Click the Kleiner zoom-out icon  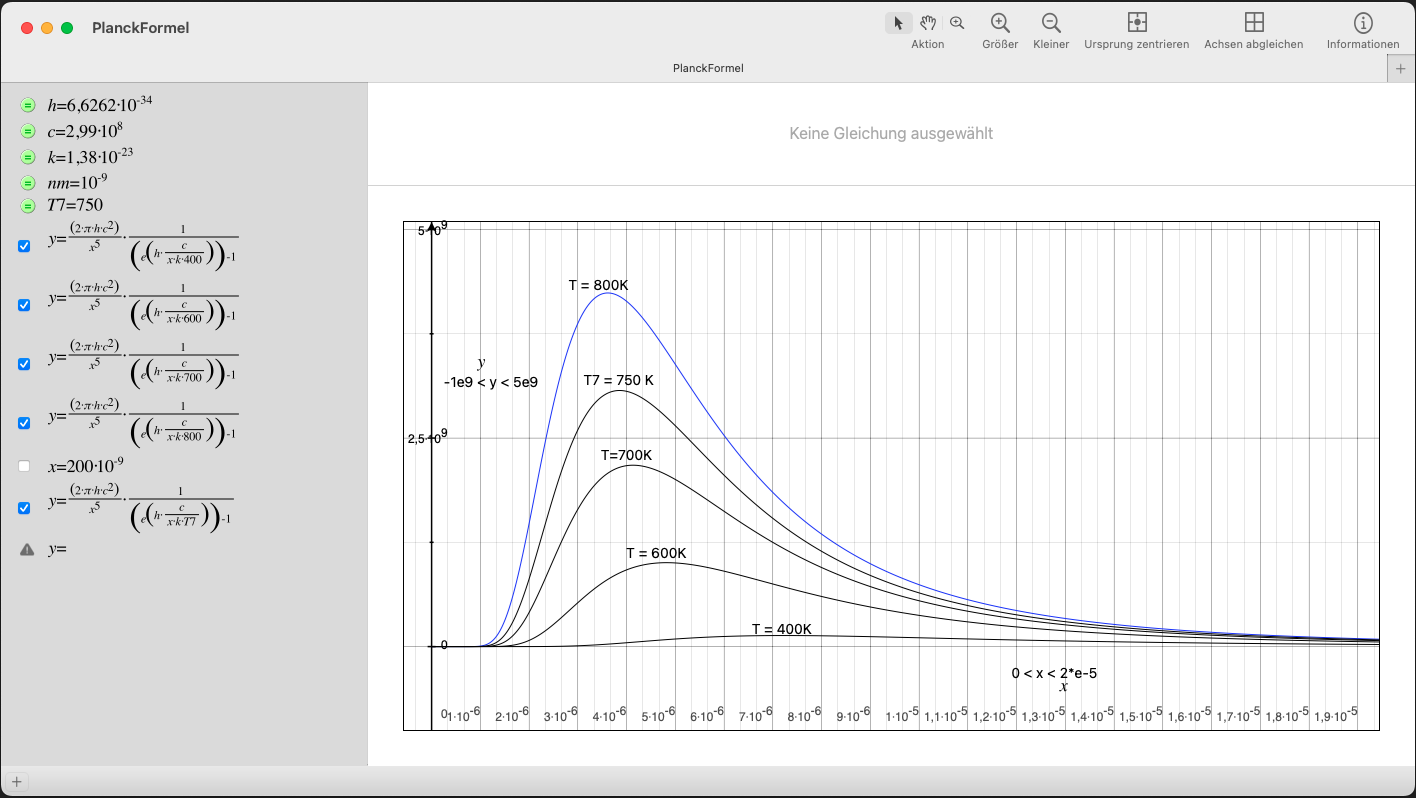coord(1051,23)
